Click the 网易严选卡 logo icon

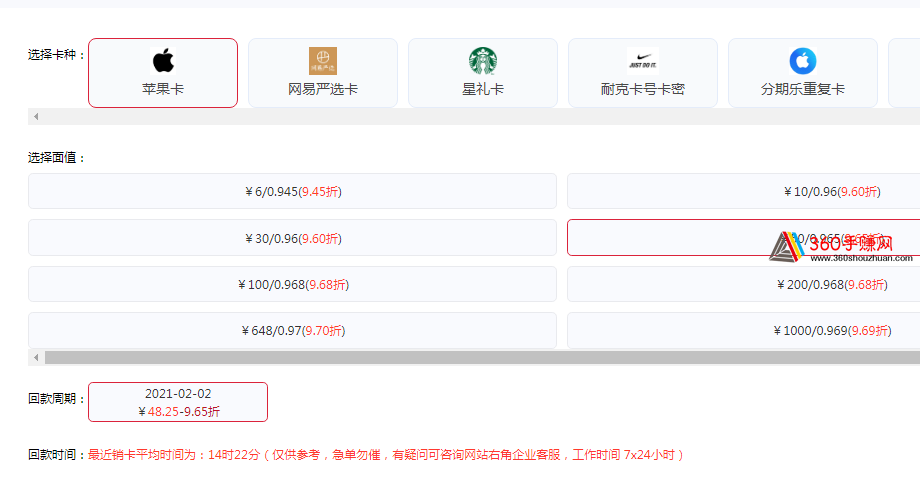pyautogui.click(x=323, y=61)
